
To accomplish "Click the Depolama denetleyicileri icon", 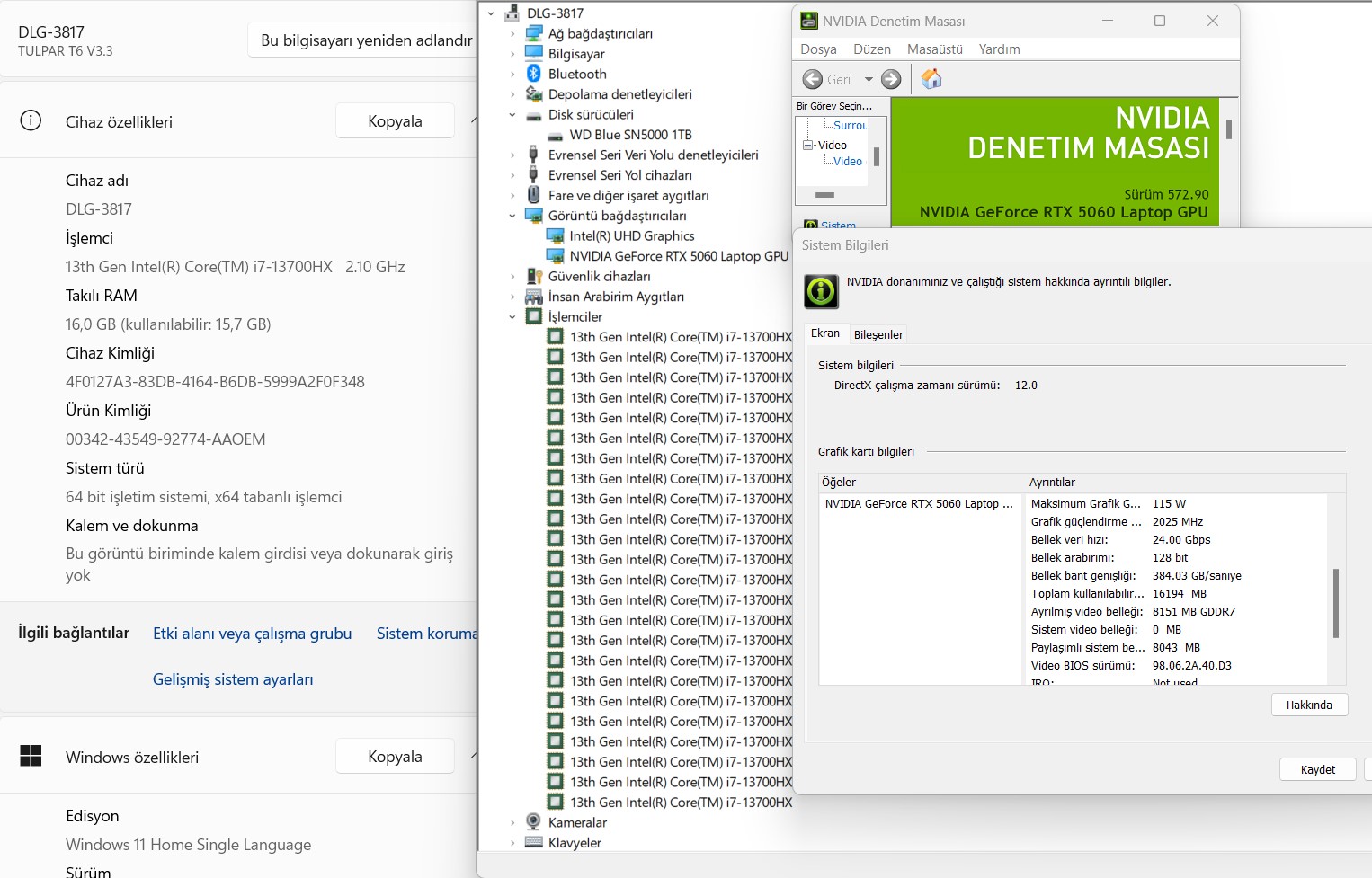I will pyautogui.click(x=534, y=93).
